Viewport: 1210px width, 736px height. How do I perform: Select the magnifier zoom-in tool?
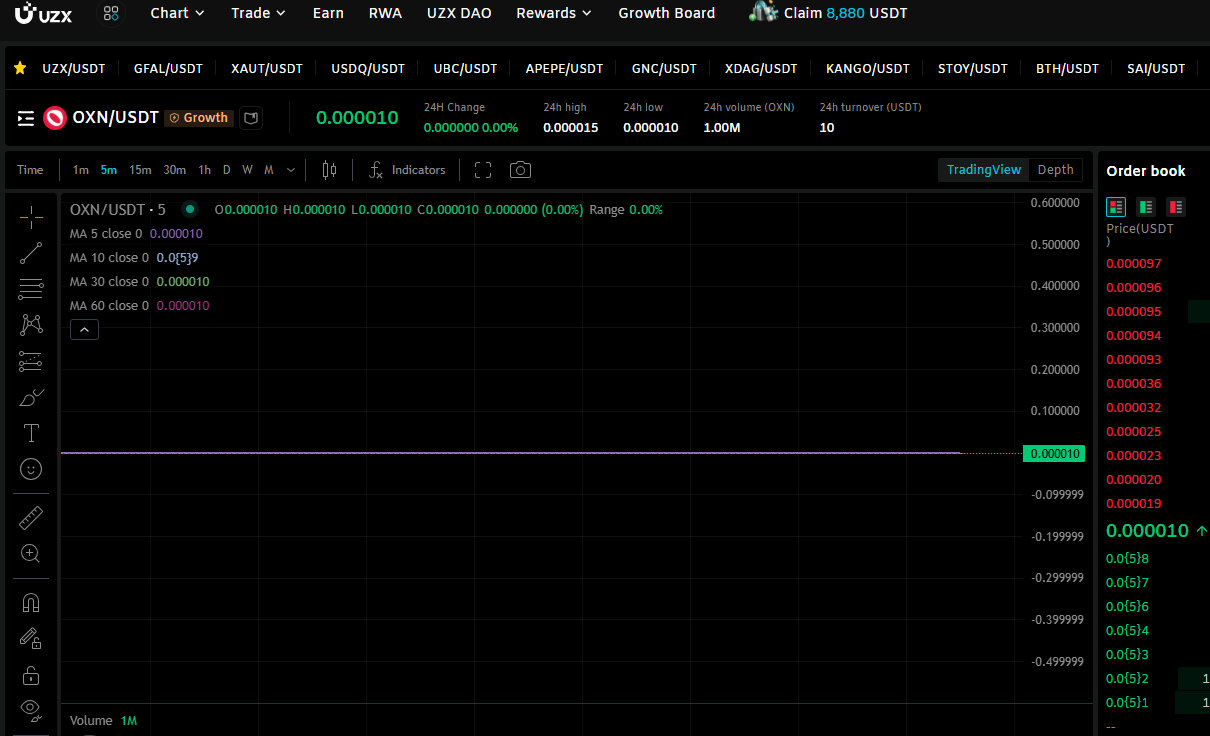[x=30, y=553]
